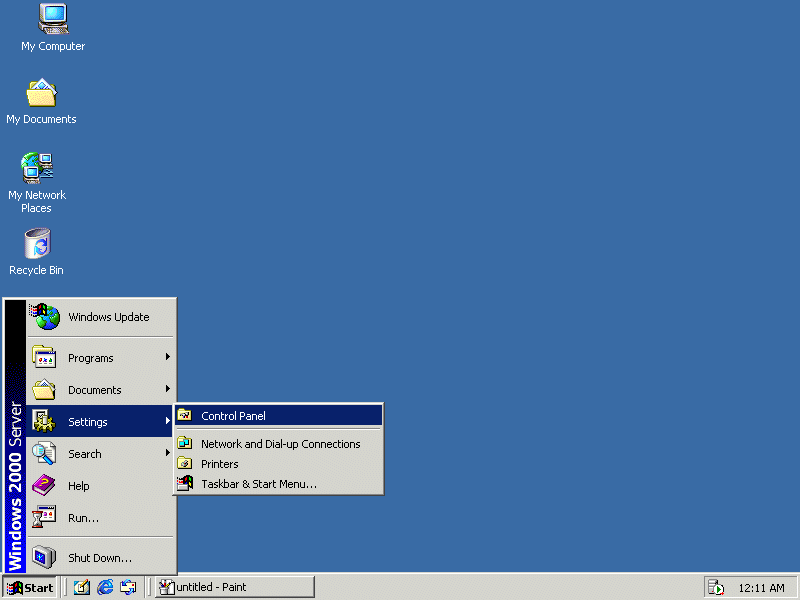Screen dimensions: 800x600
Task: Click the My Computer label text
Action: pos(53,46)
